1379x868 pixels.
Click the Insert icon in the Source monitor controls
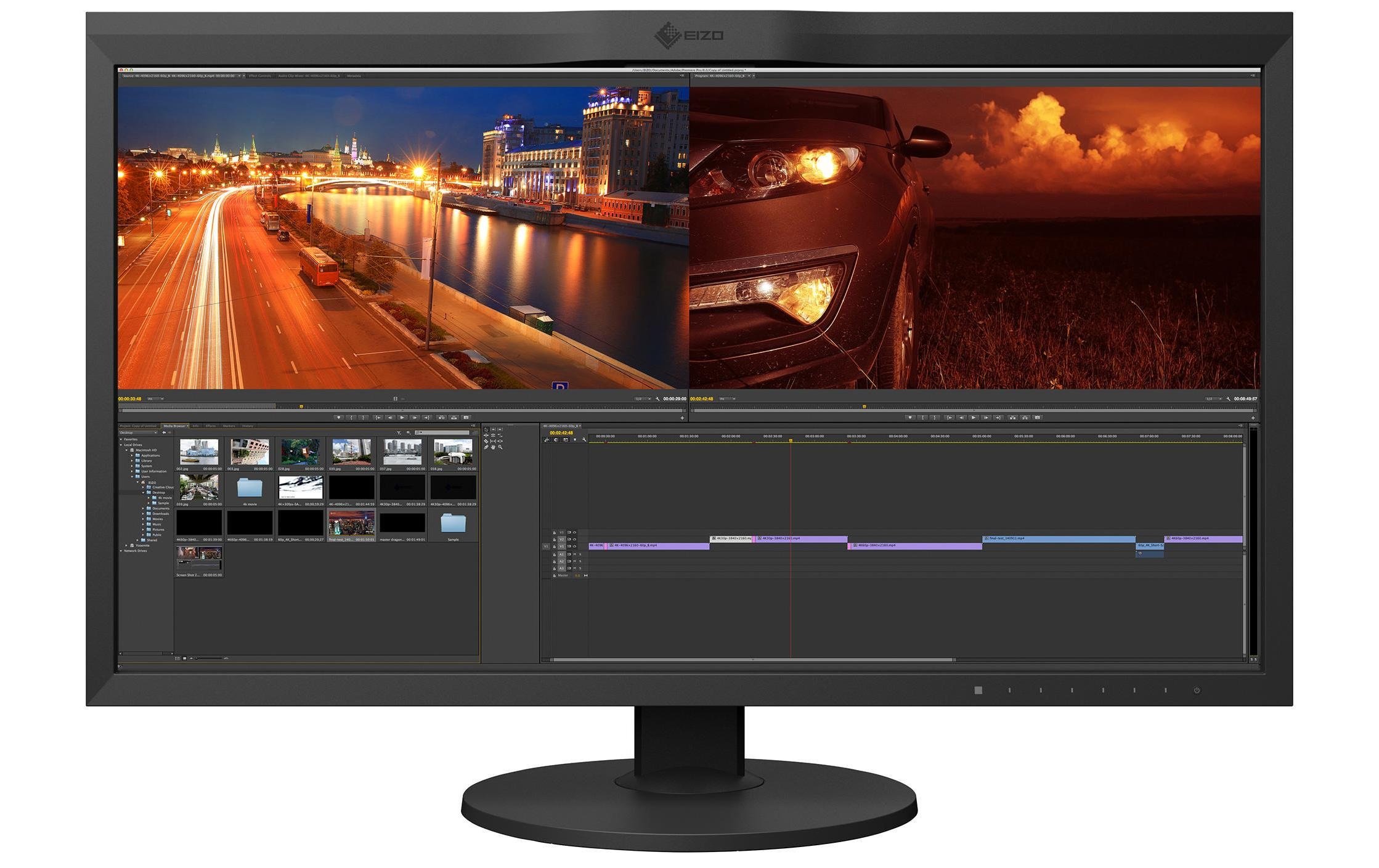click(441, 418)
